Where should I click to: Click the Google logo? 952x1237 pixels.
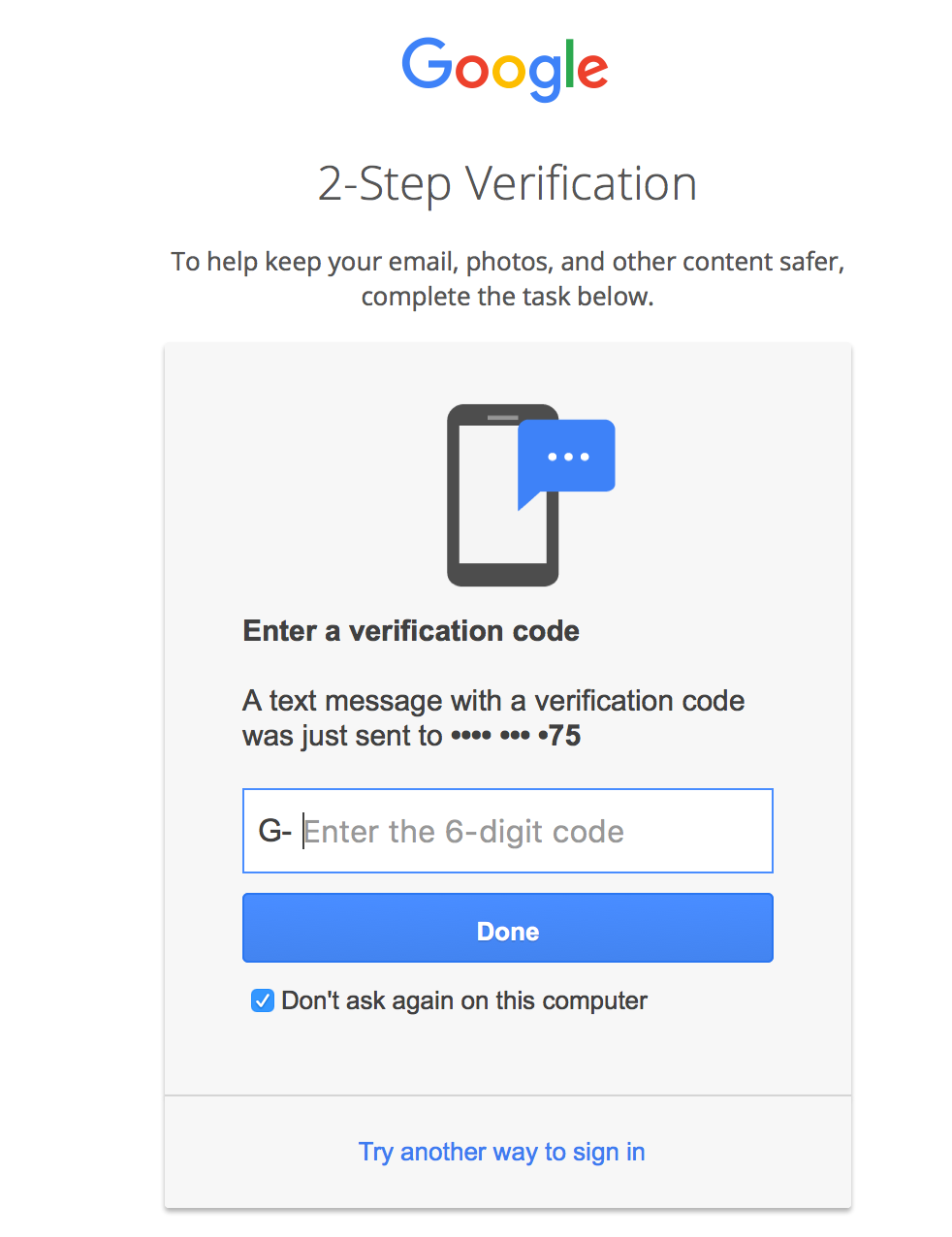[x=505, y=68]
